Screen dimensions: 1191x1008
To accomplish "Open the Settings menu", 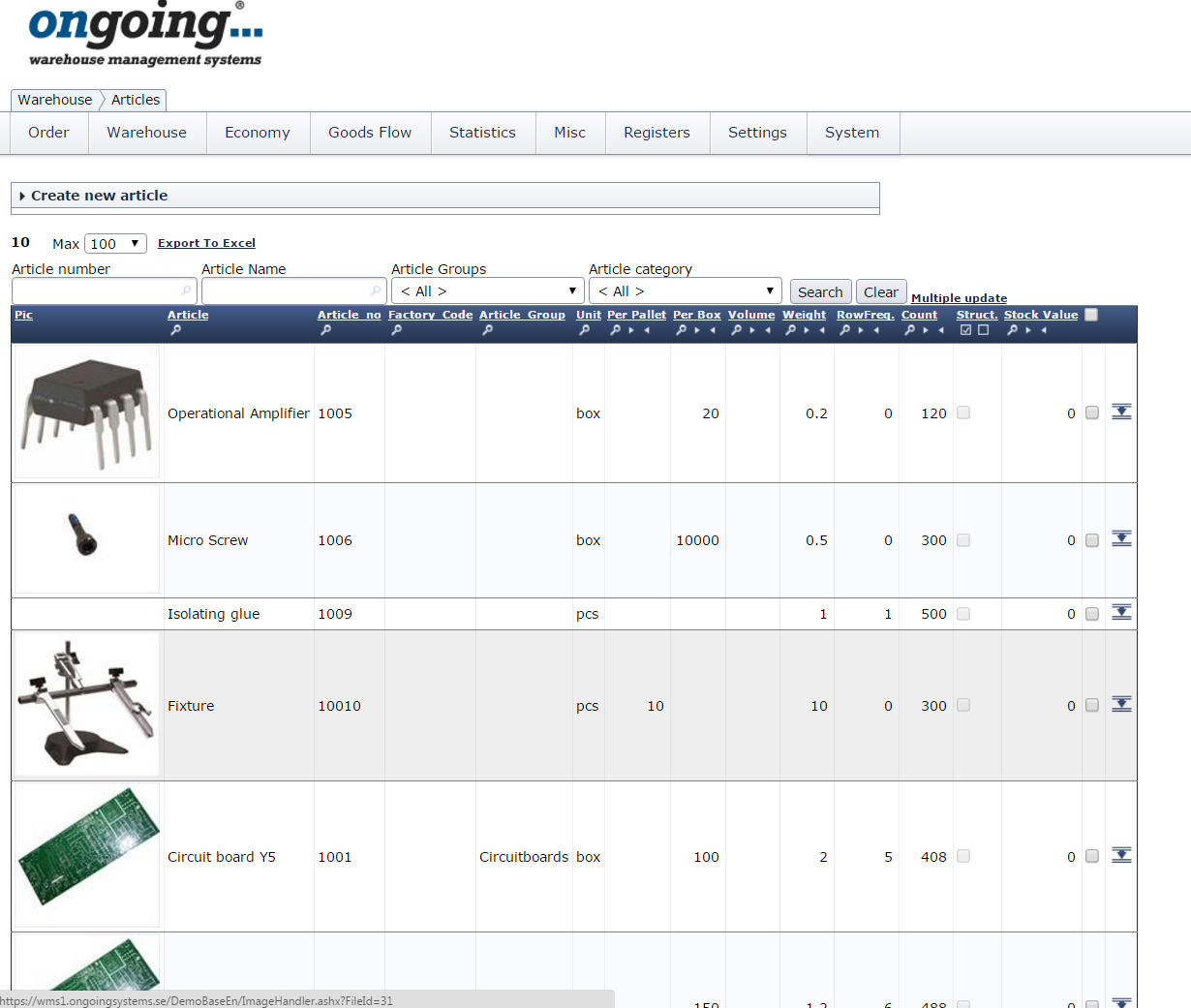I will 757,133.
